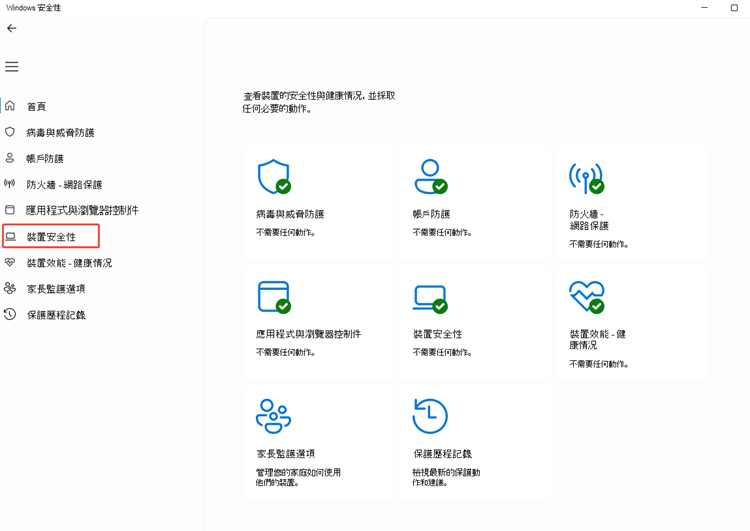Select 保護歷程記錄 in the sidebar
The width and height of the screenshot is (750, 531).
[56, 315]
